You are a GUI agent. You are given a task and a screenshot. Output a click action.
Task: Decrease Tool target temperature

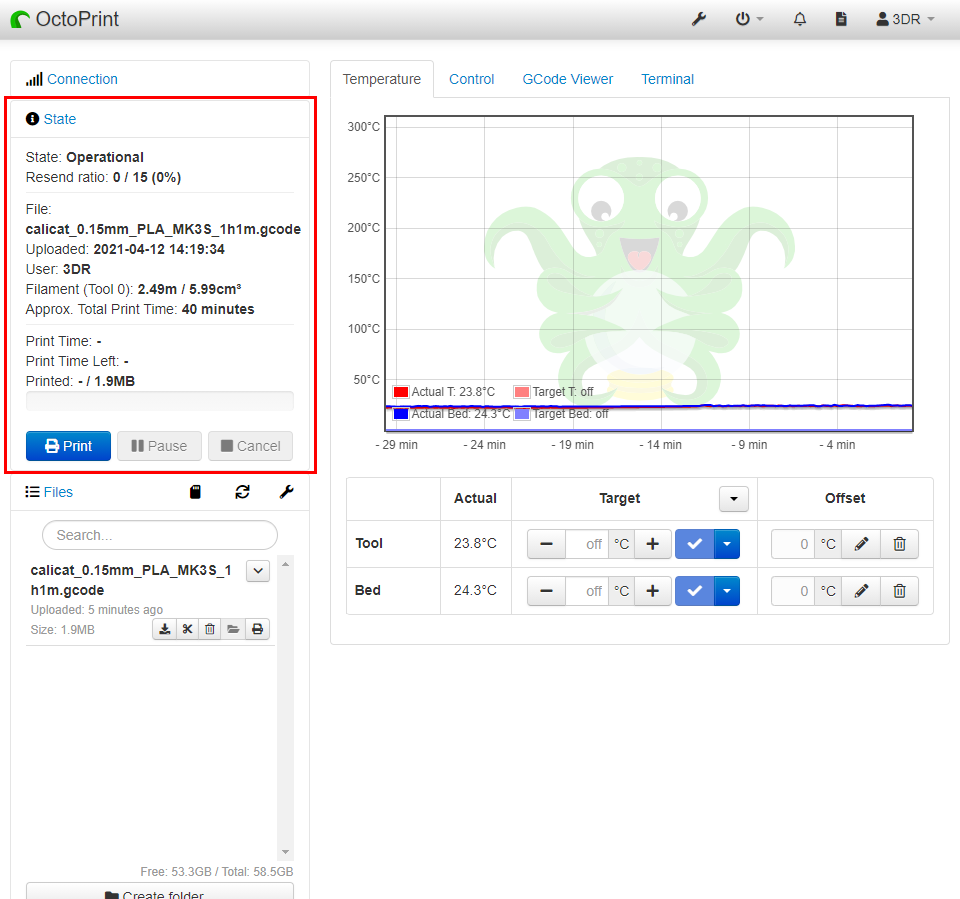point(547,544)
